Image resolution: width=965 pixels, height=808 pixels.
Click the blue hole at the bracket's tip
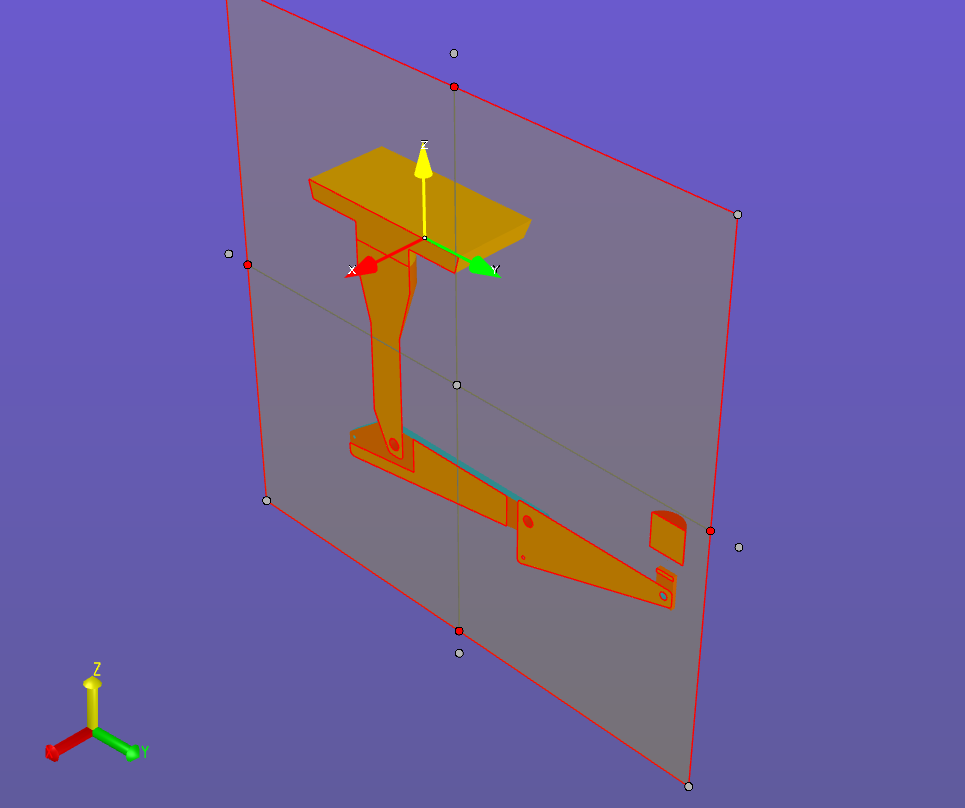point(663,596)
